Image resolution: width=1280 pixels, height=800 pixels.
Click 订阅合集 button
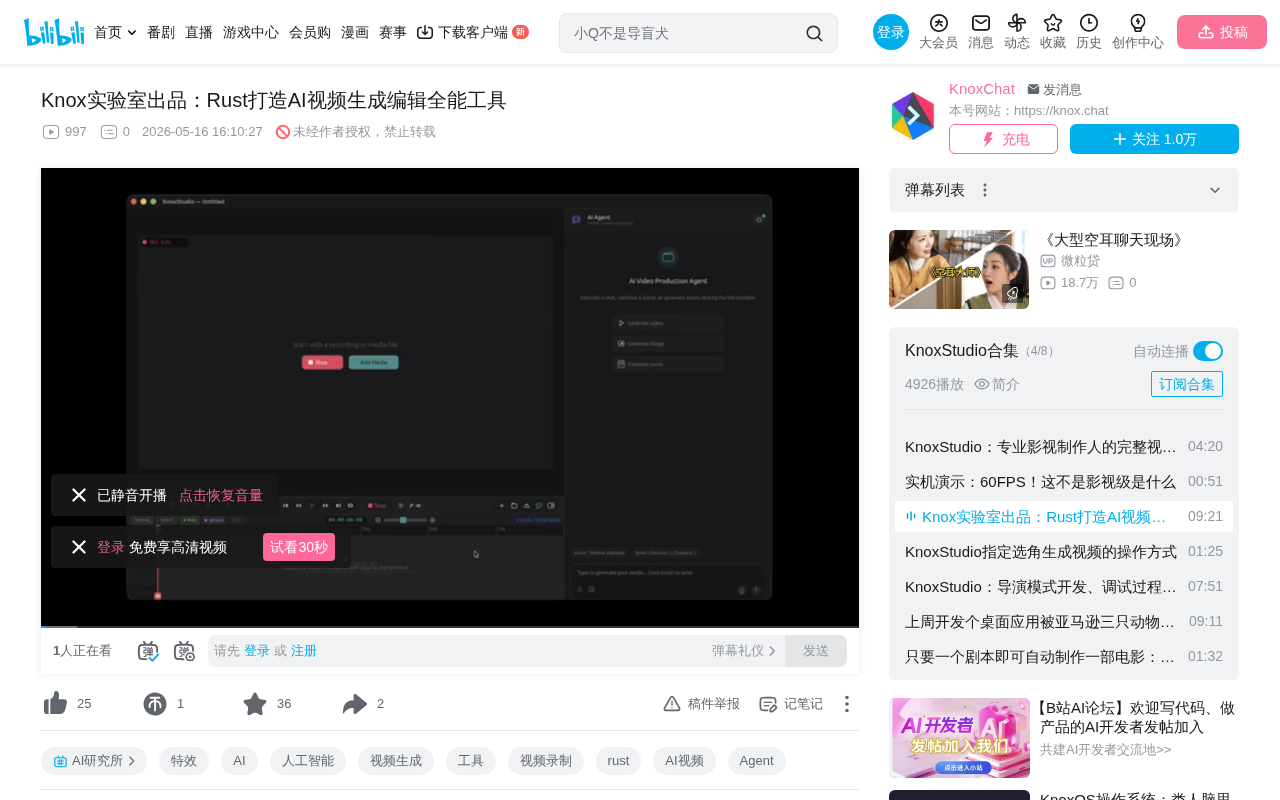pos(1187,384)
